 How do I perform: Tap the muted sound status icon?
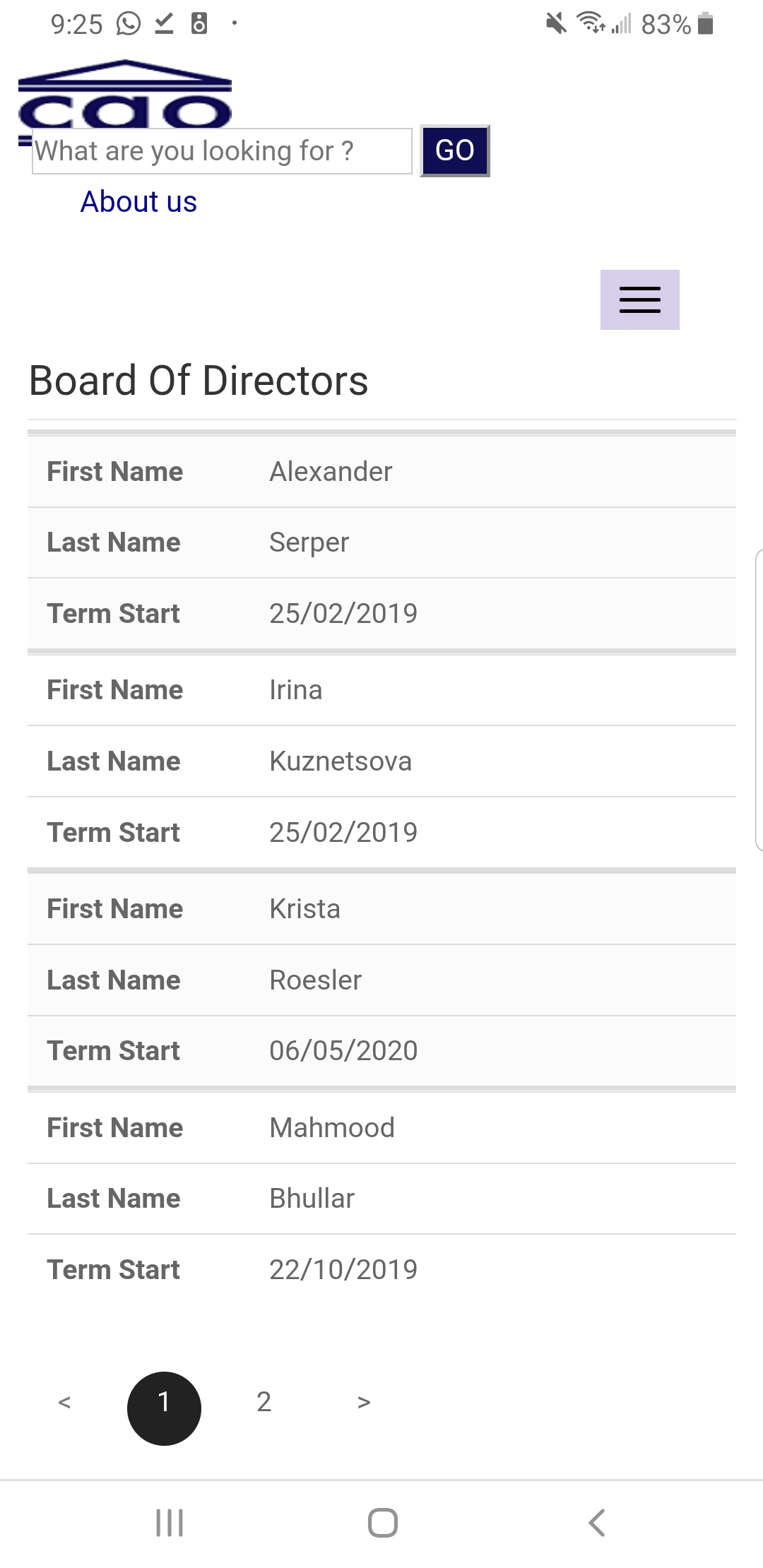click(556, 24)
